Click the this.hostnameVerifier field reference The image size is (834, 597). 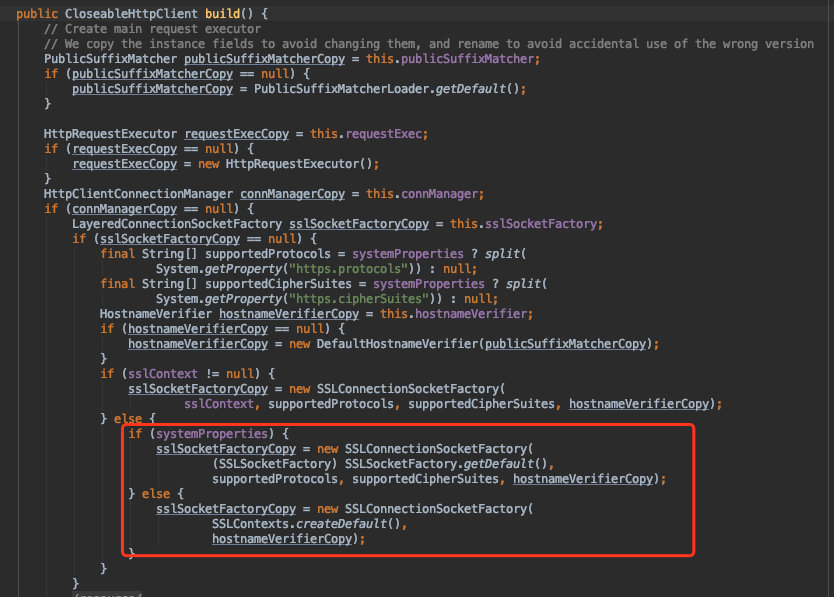[x=456, y=314]
